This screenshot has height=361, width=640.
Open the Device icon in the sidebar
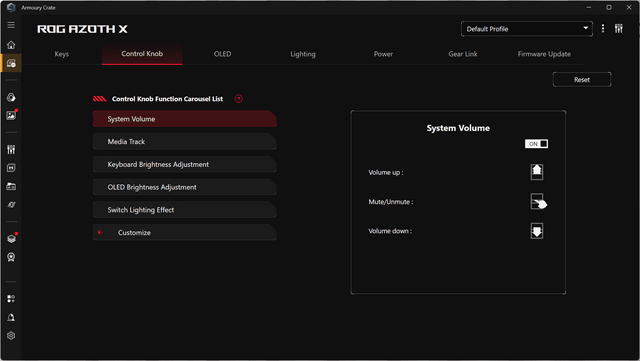click(x=11, y=63)
